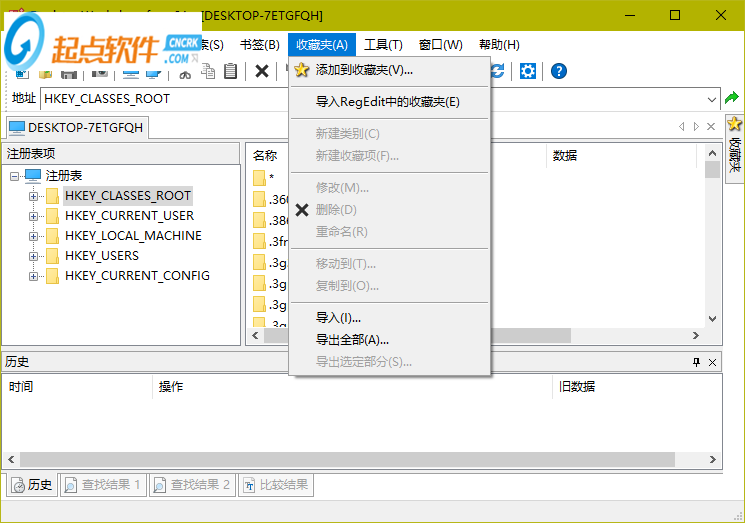Open the 工具(T) menu
The width and height of the screenshot is (745, 523).
383,45
